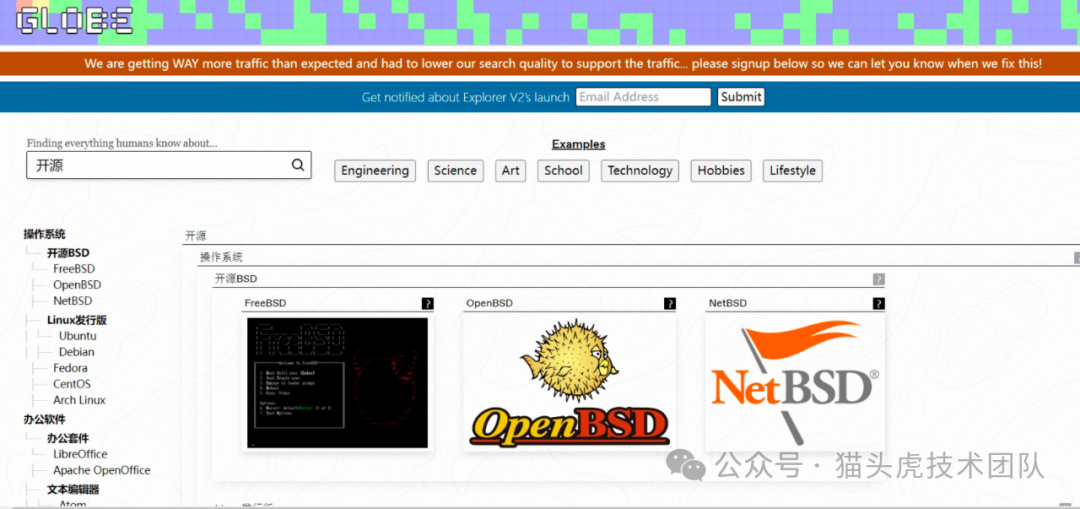This screenshot has height=509, width=1080.
Task: Click the search box containing 开源
Action: 169,165
